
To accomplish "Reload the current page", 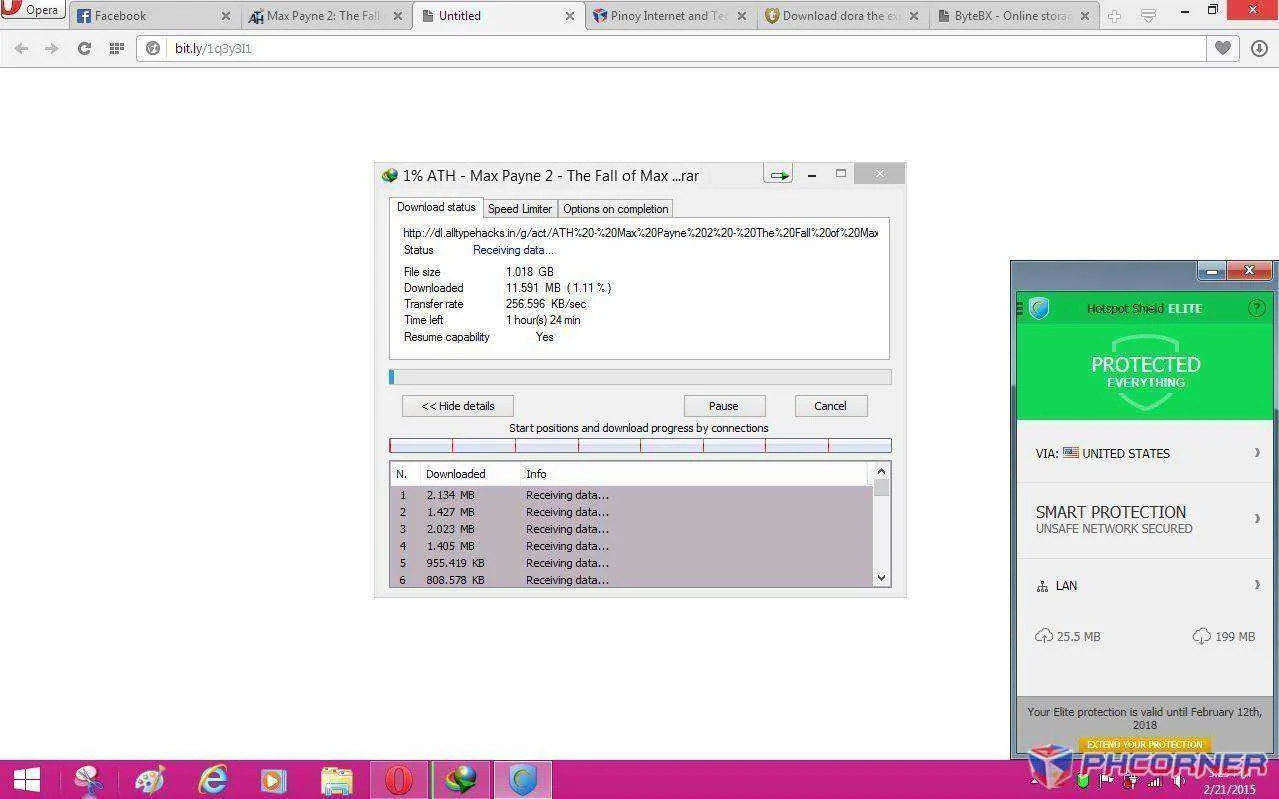I will coord(84,48).
